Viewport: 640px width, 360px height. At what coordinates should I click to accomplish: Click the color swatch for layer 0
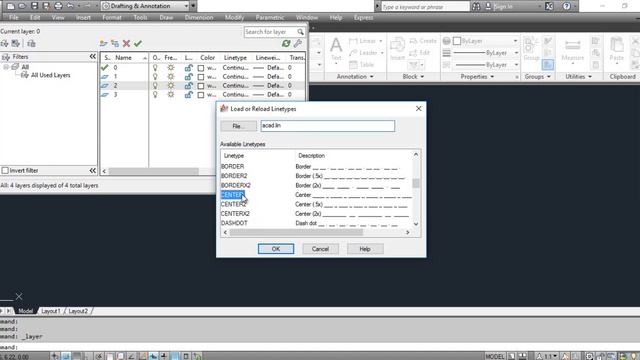pyautogui.click(x=201, y=68)
